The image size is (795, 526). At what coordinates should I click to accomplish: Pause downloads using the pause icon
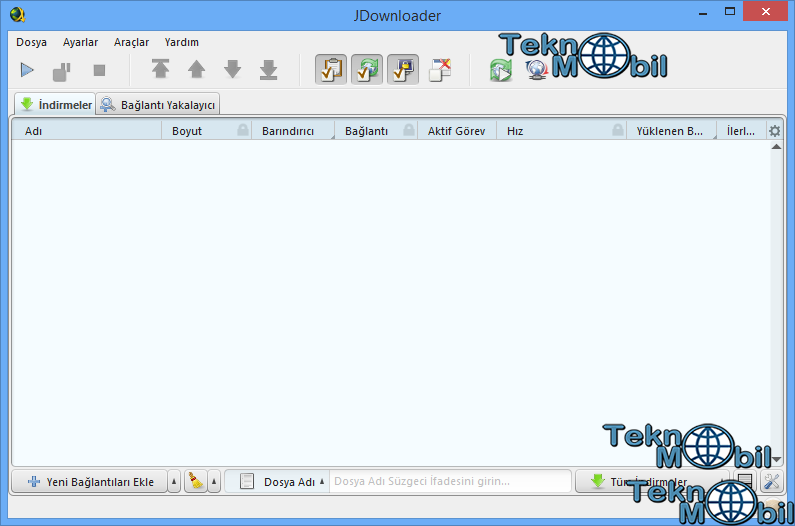(62, 72)
